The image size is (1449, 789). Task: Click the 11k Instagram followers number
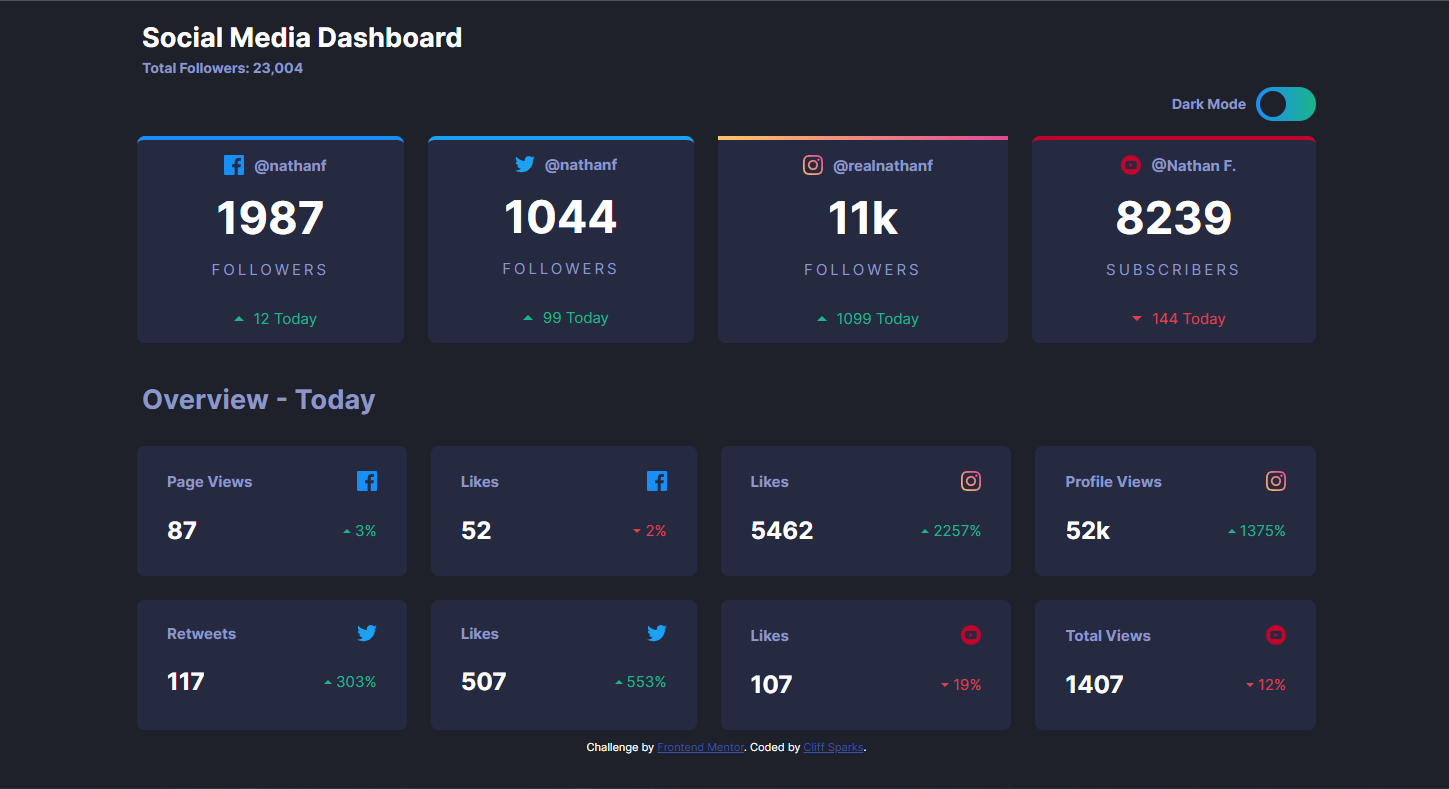pos(862,218)
